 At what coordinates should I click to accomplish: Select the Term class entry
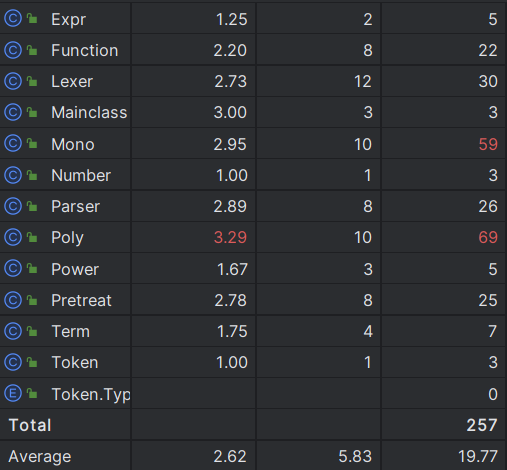click(71, 331)
